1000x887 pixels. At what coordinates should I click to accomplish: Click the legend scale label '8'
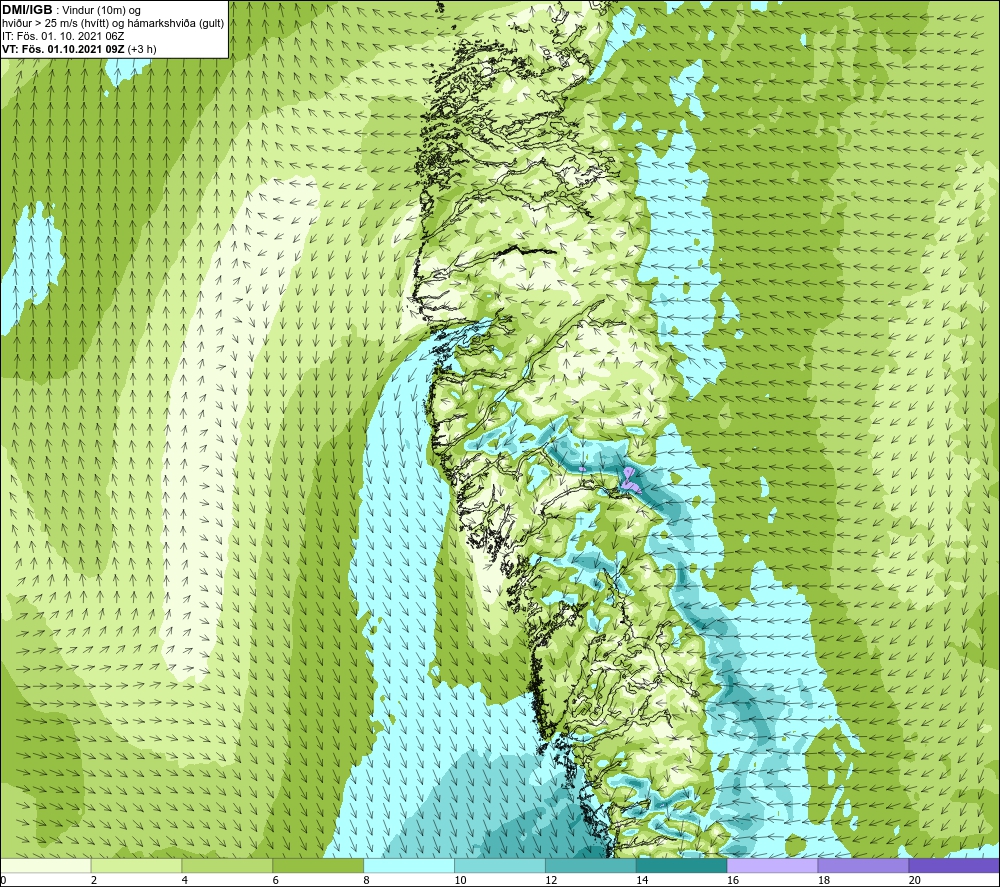[367, 880]
